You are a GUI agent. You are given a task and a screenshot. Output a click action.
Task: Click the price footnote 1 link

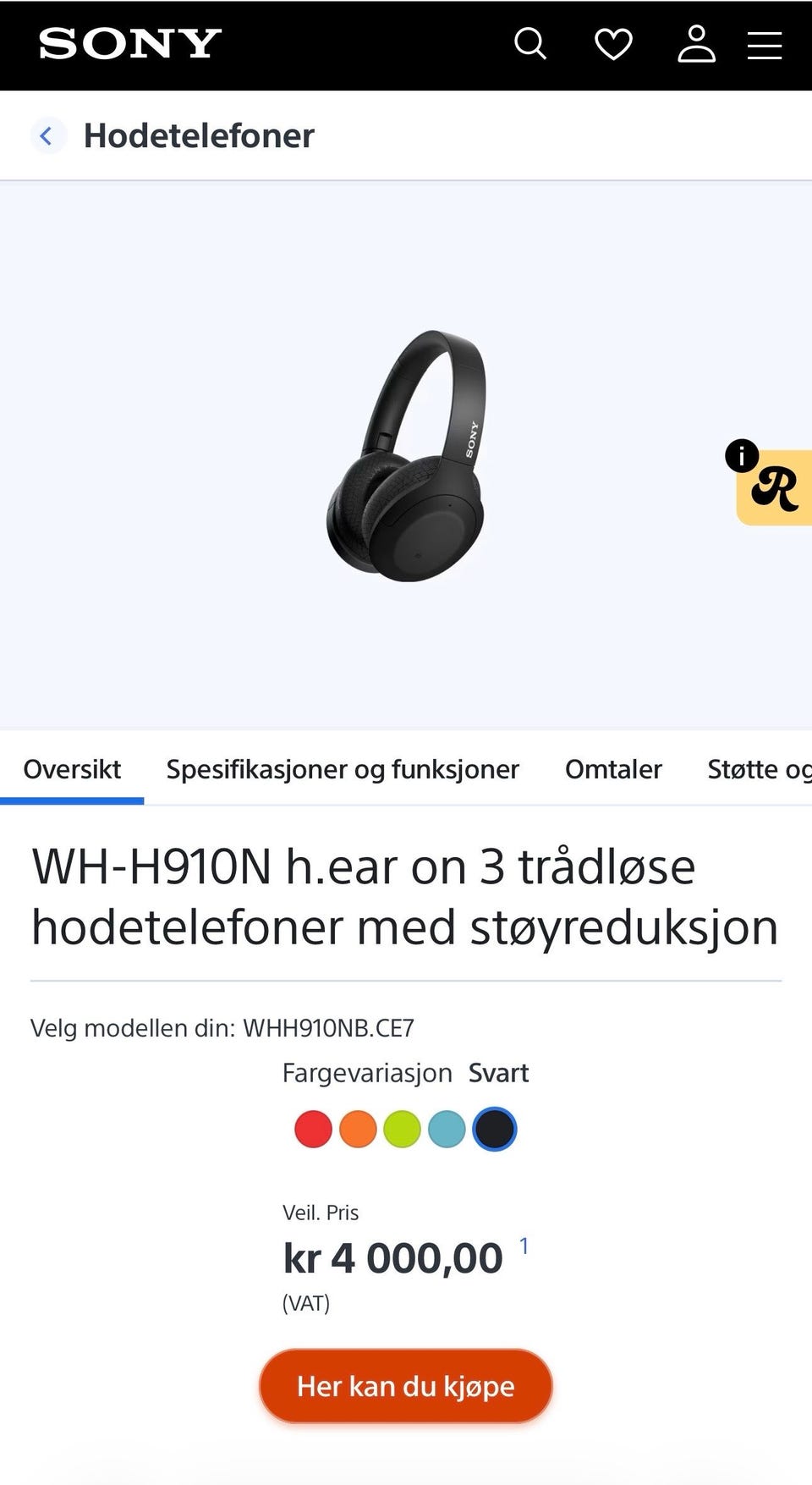click(524, 1246)
